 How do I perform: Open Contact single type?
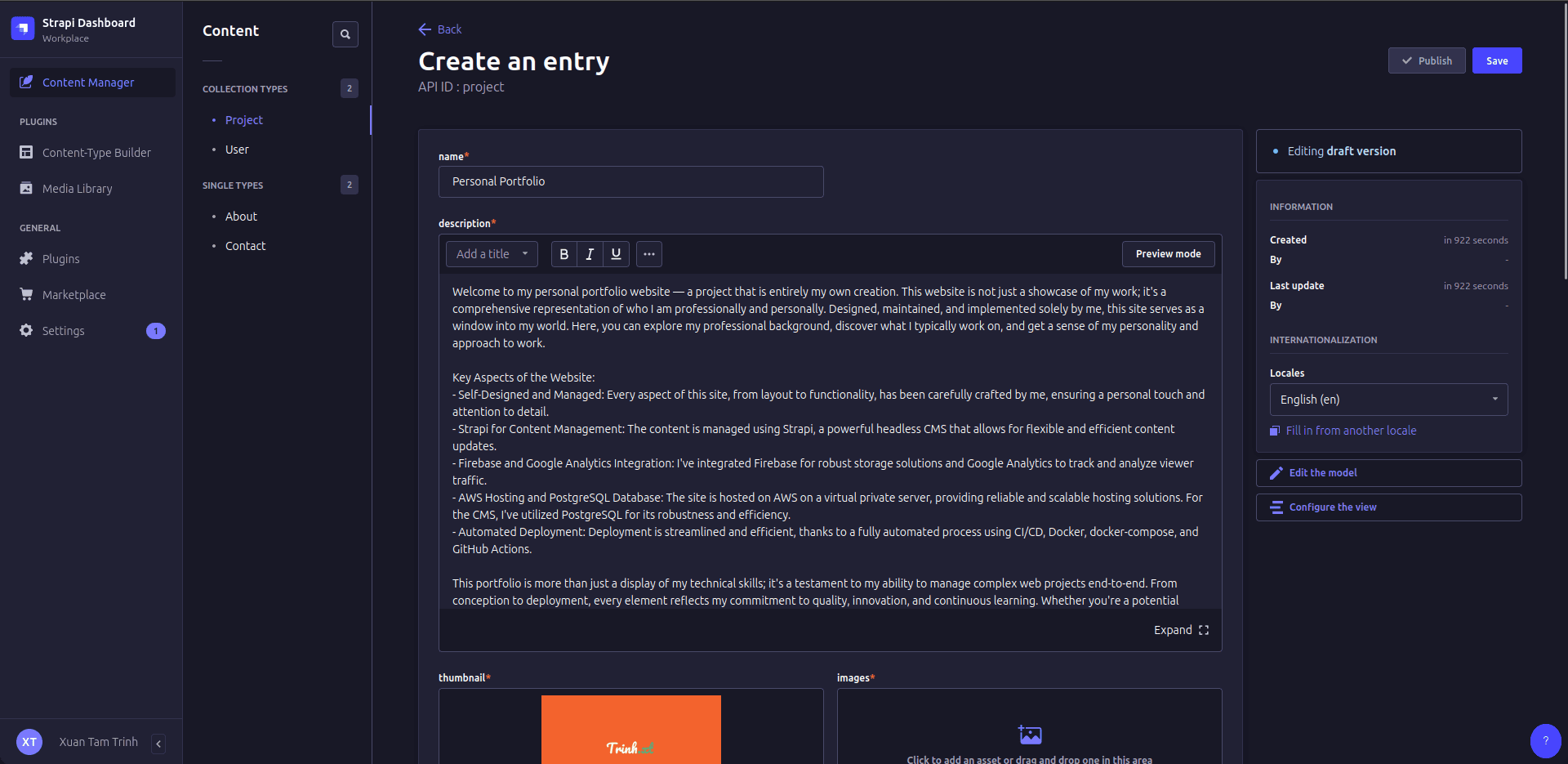coord(245,246)
